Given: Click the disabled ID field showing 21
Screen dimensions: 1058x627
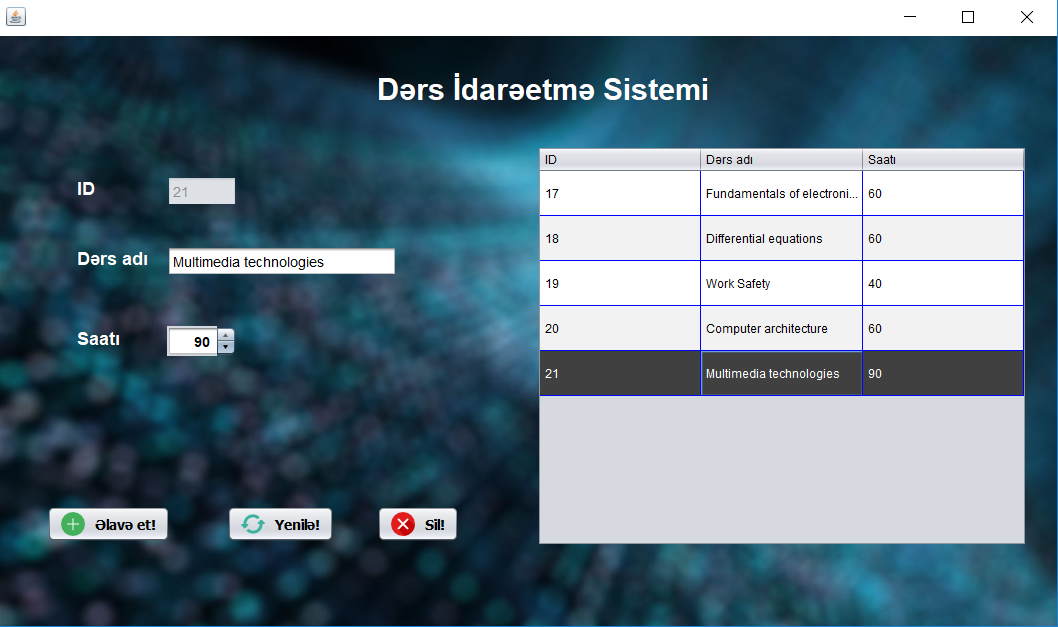Looking at the screenshot, I should [x=201, y=190].
